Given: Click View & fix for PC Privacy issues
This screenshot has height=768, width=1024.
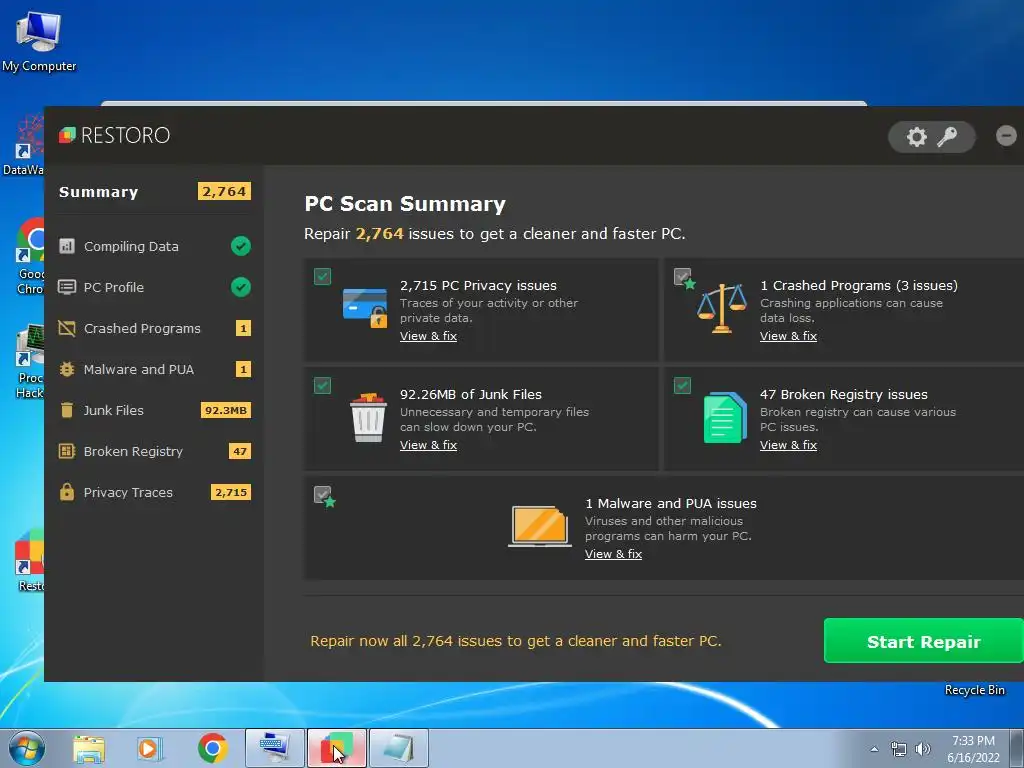Looking at the screenshot, I should pos(428,336).
